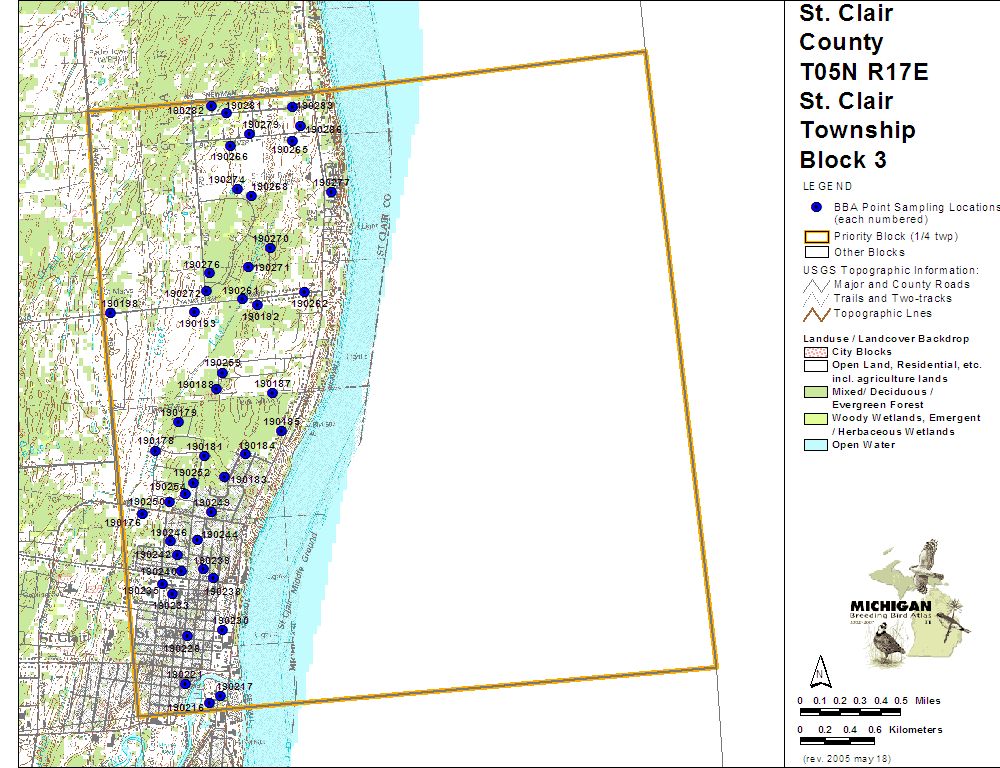The height and width of the screenshot is (768, 1000).
Task: Click the north arrow symbol
Action: point(820,669)
